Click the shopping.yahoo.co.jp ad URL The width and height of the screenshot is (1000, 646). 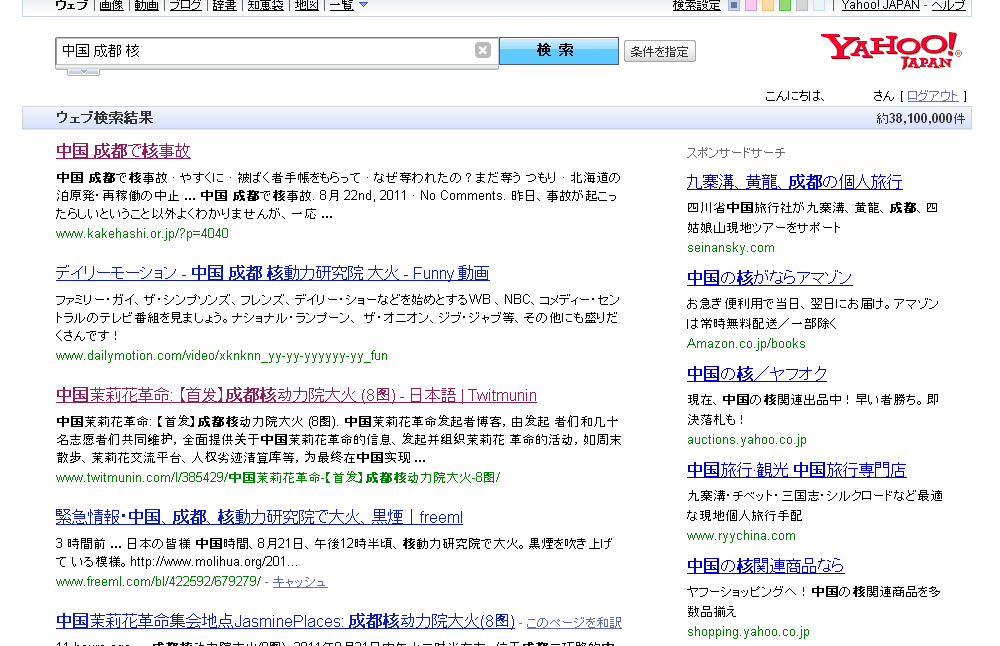(749, 631)
